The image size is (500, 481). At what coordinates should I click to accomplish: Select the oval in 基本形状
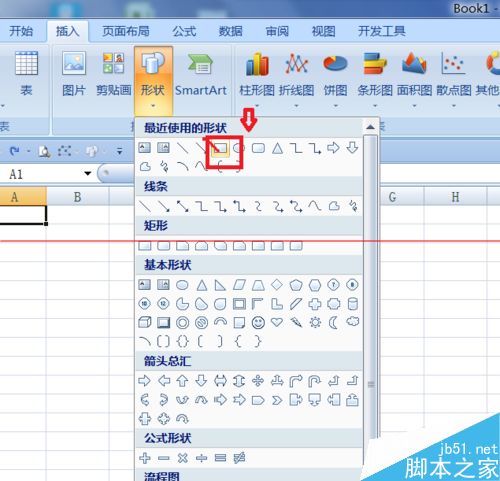click(x=182, y=285)
